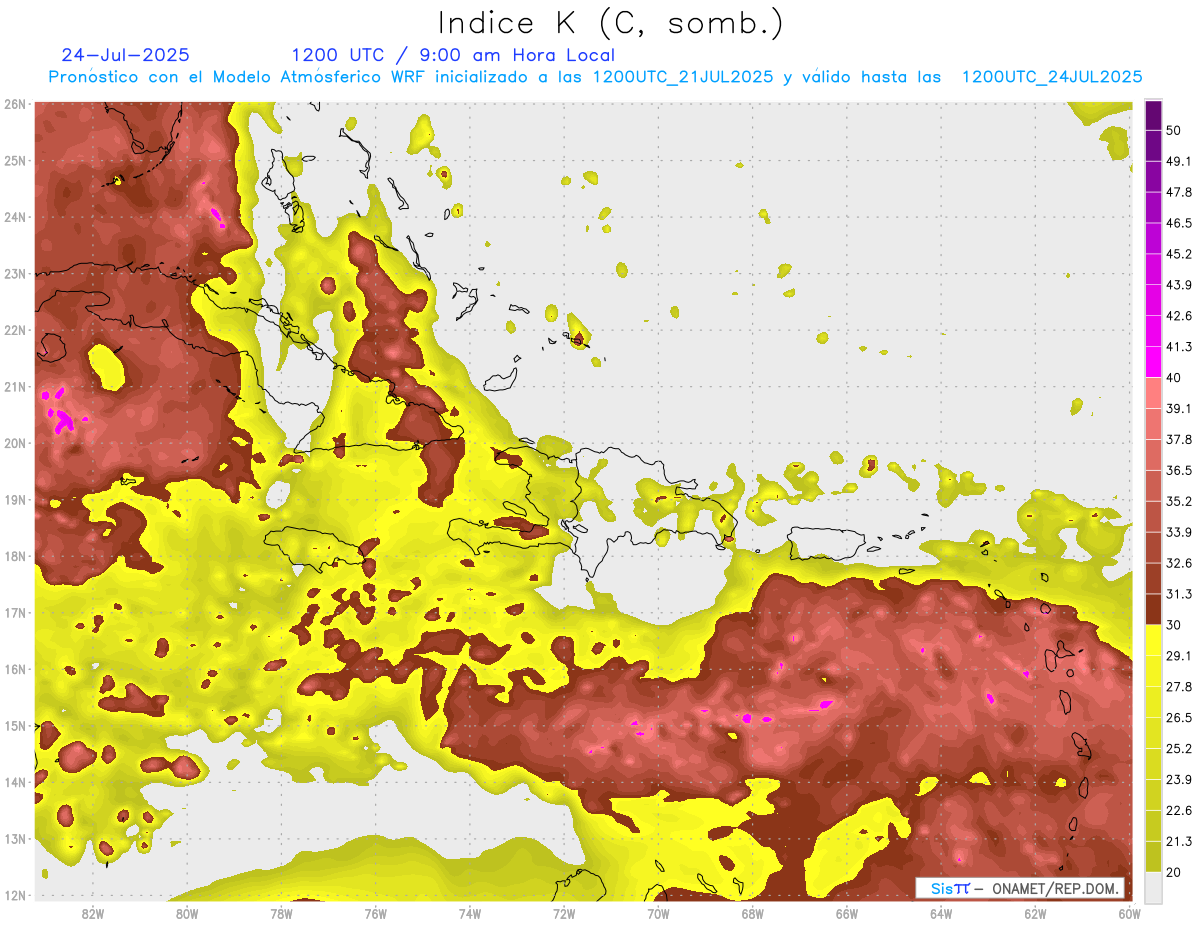Click colorbar value '29.1'

click(x=1179, y=655)
